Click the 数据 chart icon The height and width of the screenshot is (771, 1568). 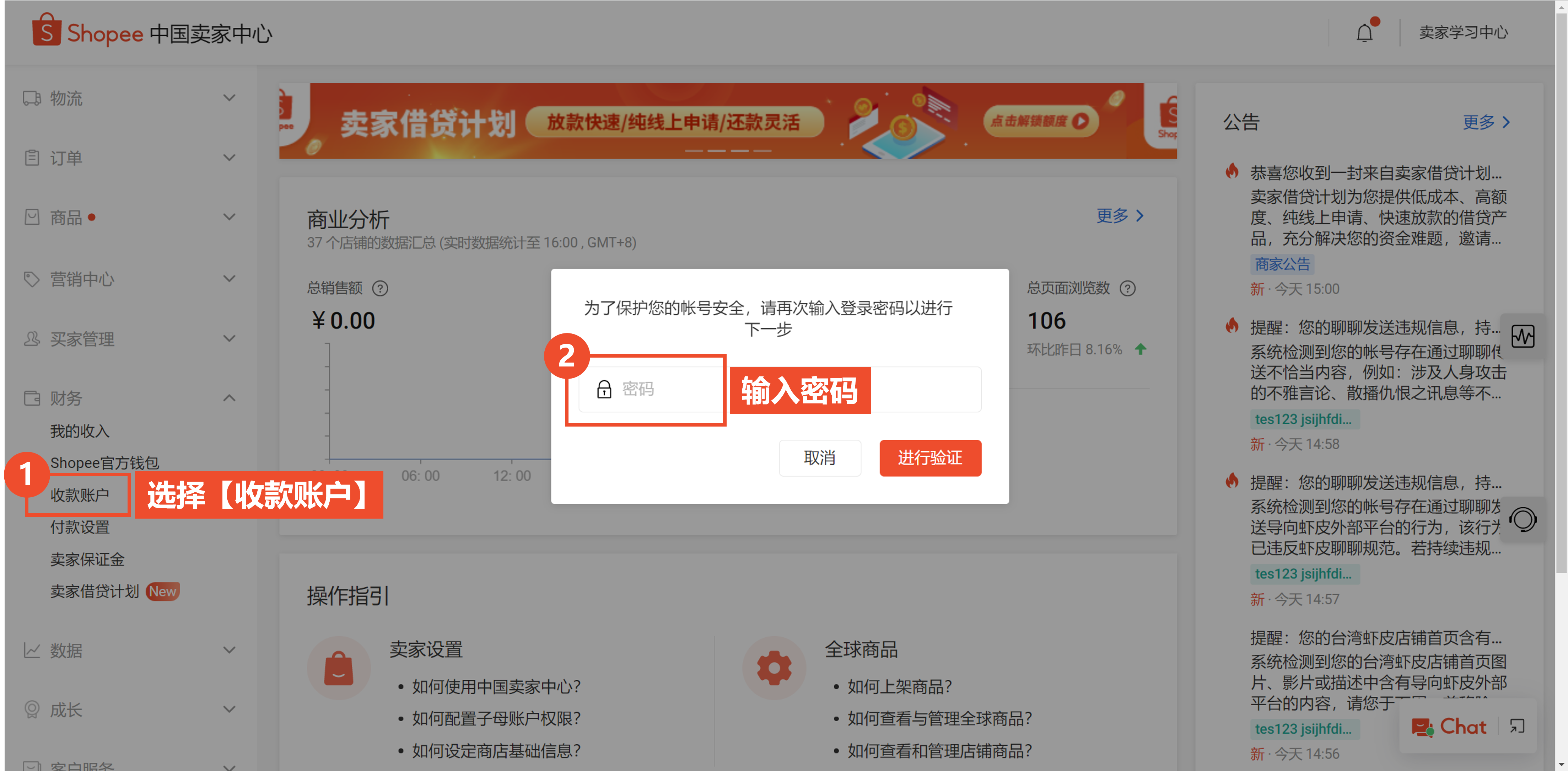pyautogui.click(x=32, y=650)
